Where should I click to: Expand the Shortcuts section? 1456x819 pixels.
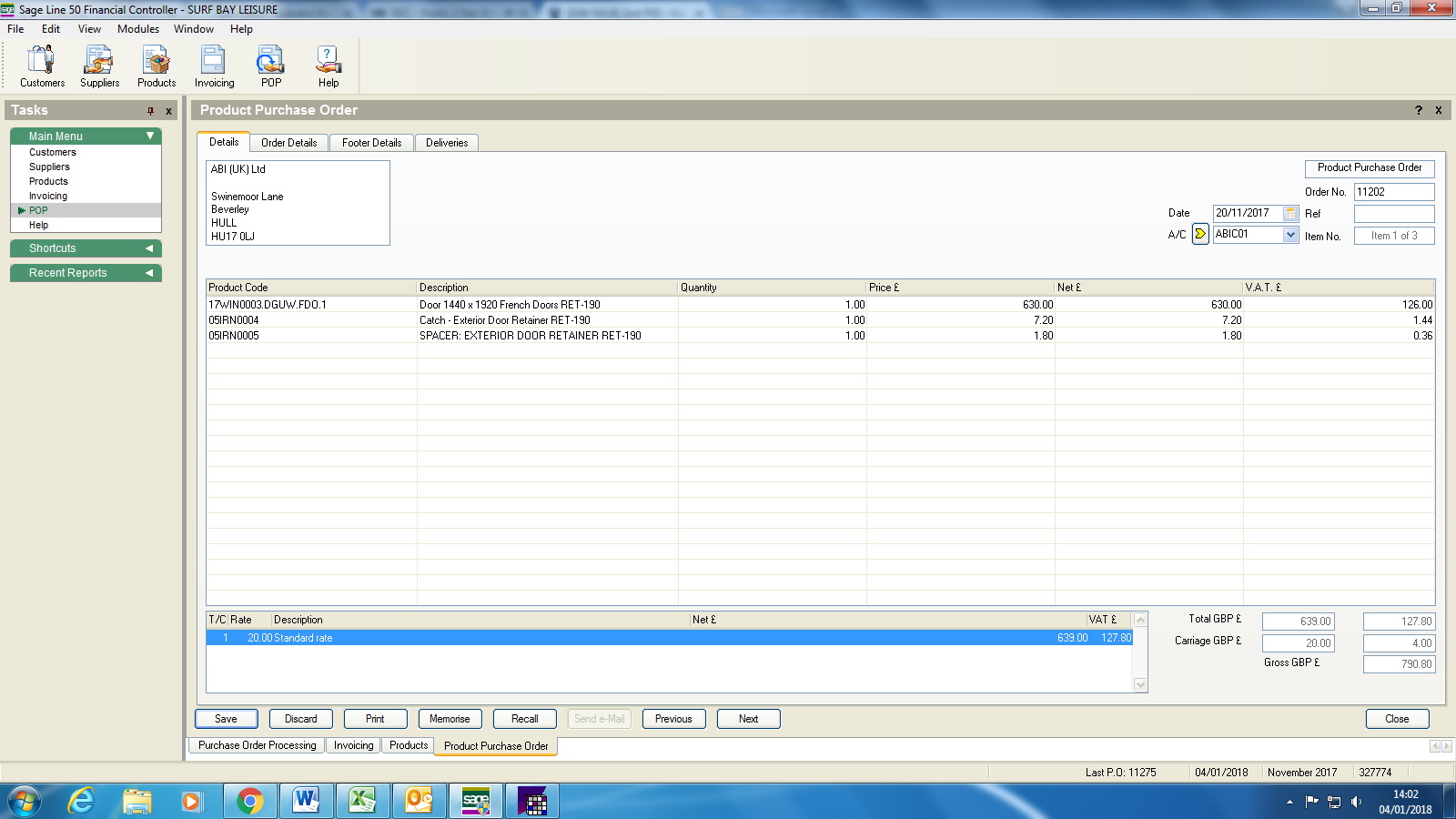(149, 248)
